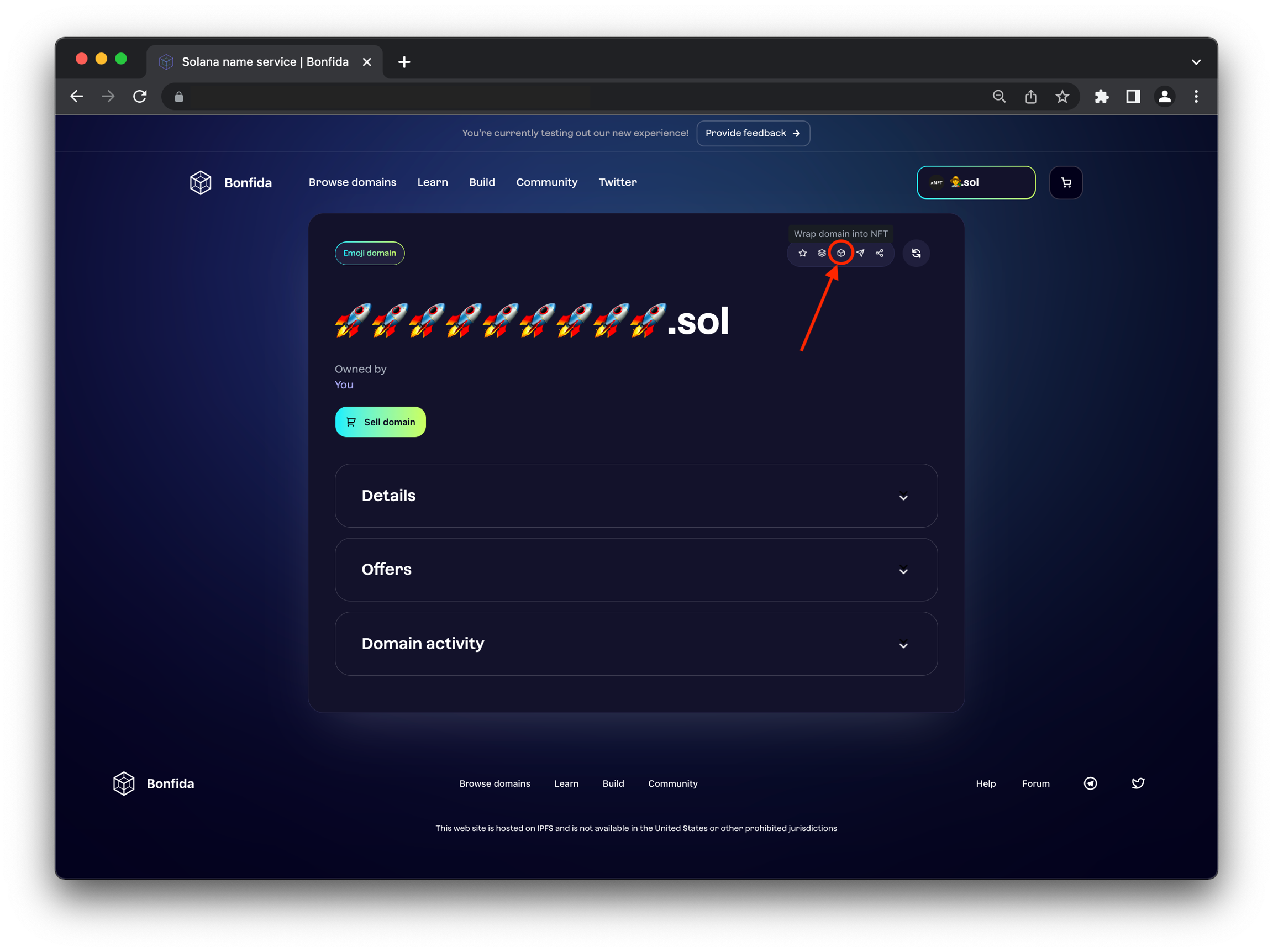Click the star favorite icon on domain card
The height and width of the screenshot is (952, 1273).
pos(803,253)
